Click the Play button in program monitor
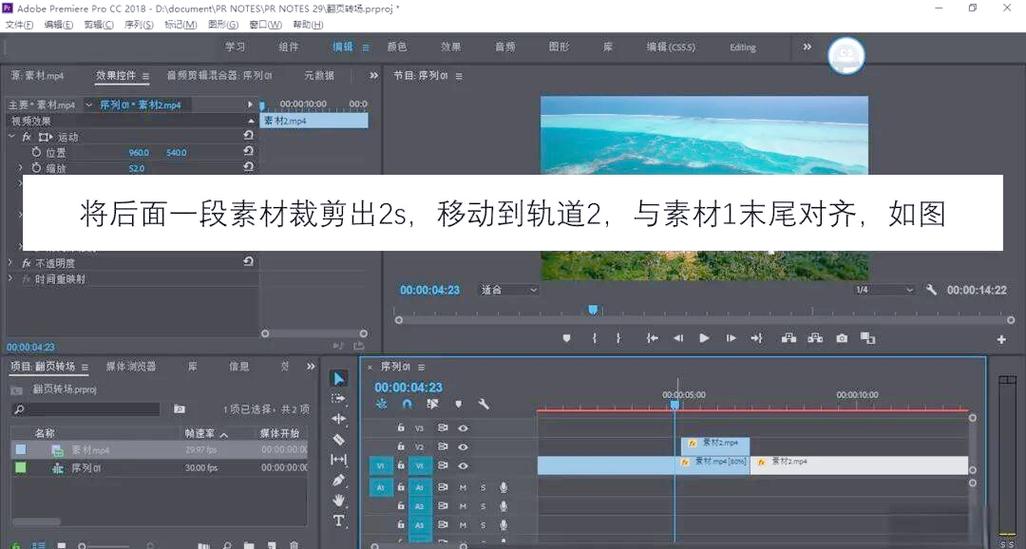Image resolution: width=1026 pixels, height=549 pixels. pyautogui.click(x=704, y=338)
